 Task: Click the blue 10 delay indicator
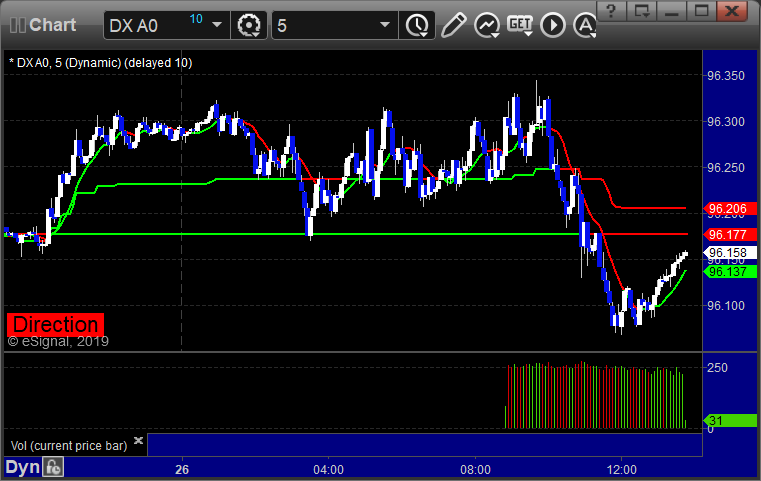(196, 19)
